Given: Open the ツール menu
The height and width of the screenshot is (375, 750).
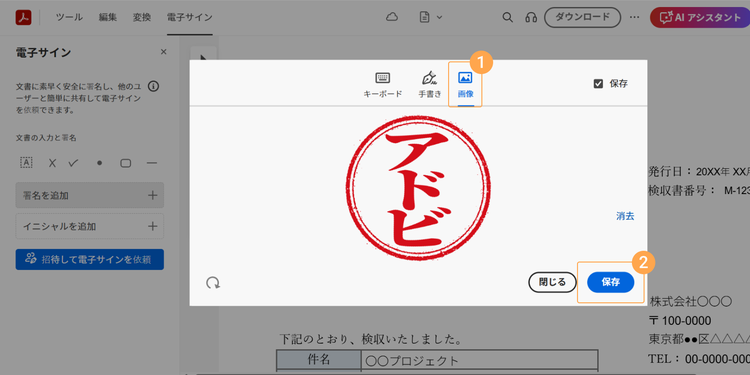Looking at the screenshot, I should tap(69, 17).
